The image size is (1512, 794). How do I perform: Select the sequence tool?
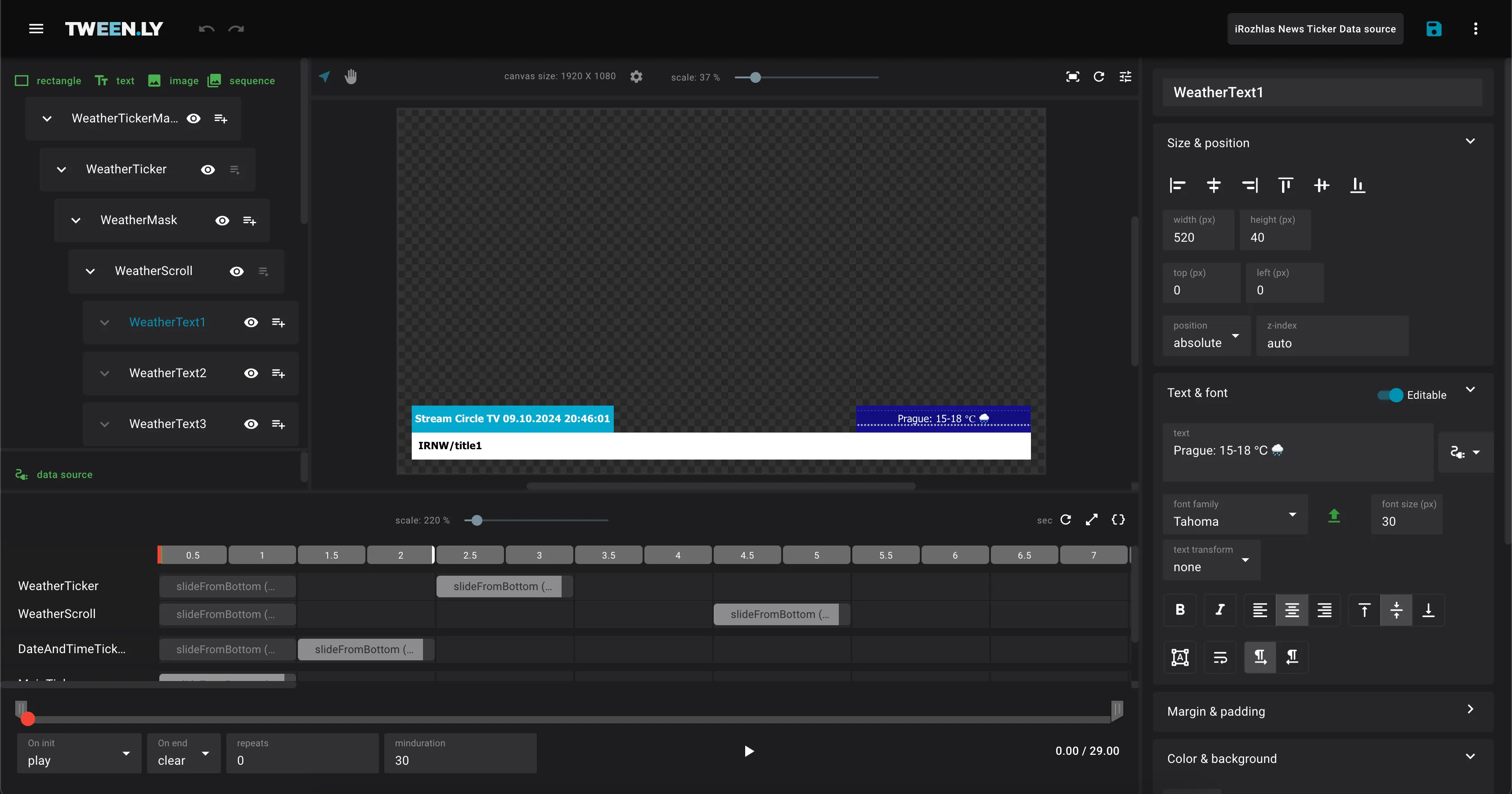pyautogui.click(x=240, y=81)
